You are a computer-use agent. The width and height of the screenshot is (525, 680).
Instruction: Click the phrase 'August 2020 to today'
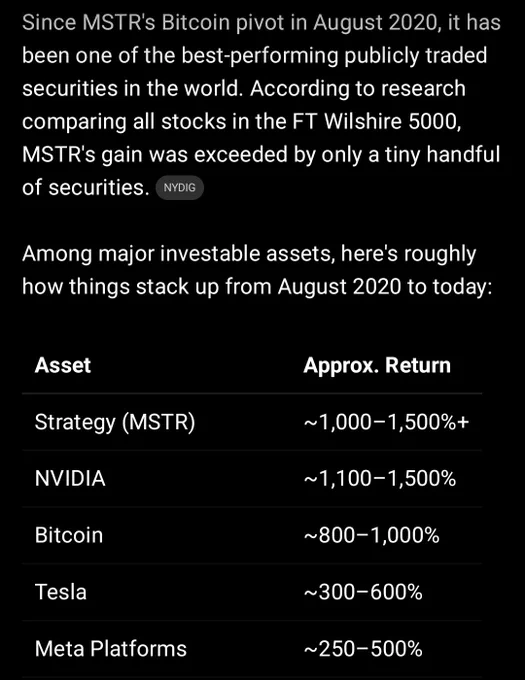point(383,287)
